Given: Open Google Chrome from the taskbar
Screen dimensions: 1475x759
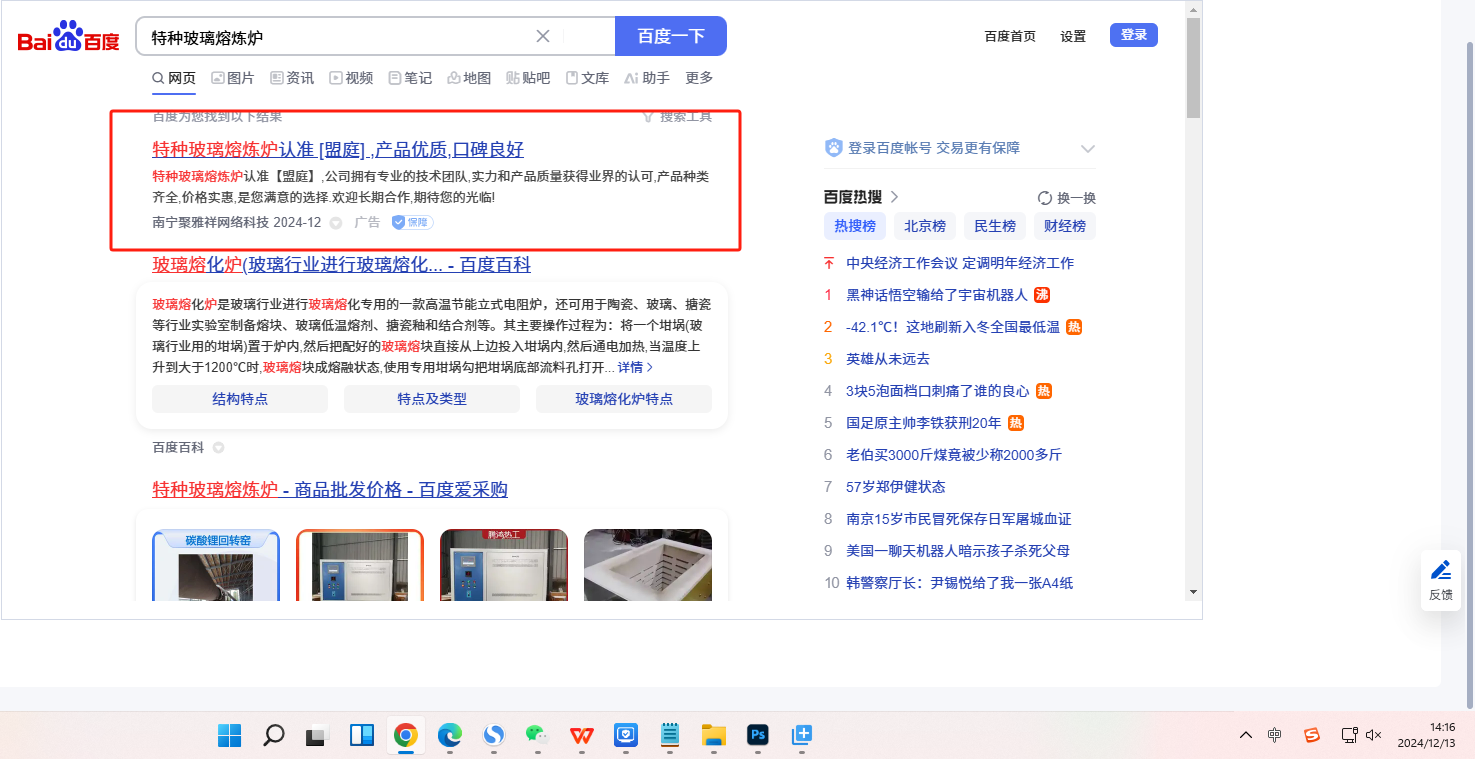Looking at the screenshot, I should coord(405,736).
